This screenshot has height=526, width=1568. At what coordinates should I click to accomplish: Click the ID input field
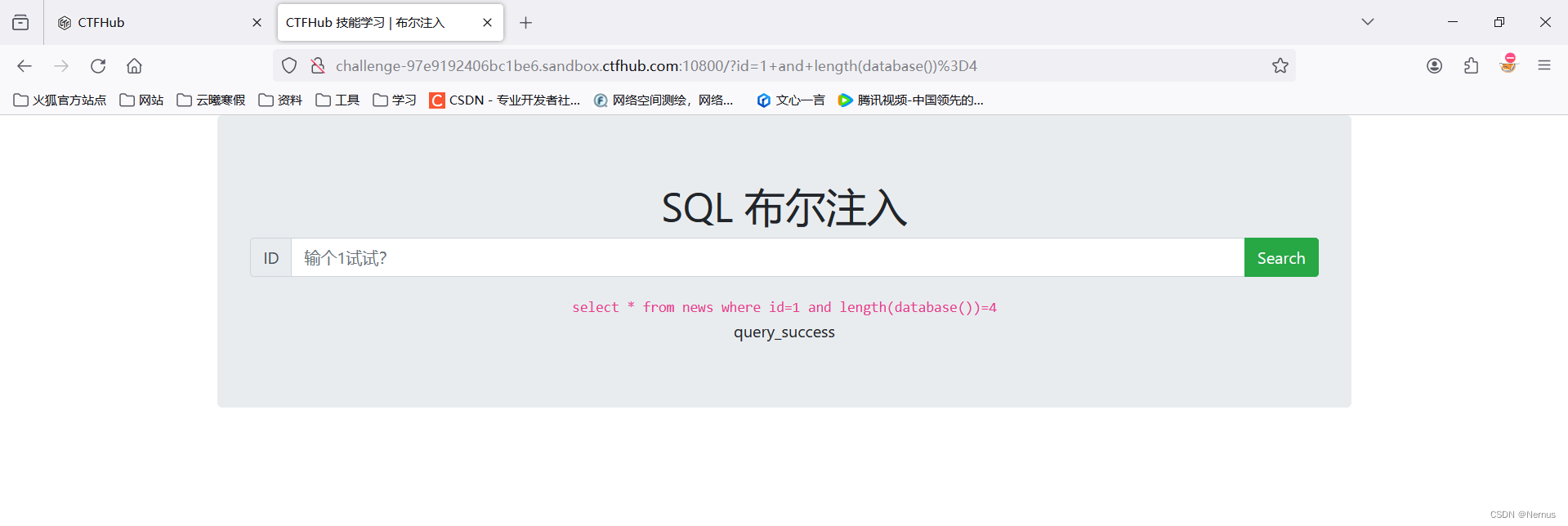coord(767,258)
